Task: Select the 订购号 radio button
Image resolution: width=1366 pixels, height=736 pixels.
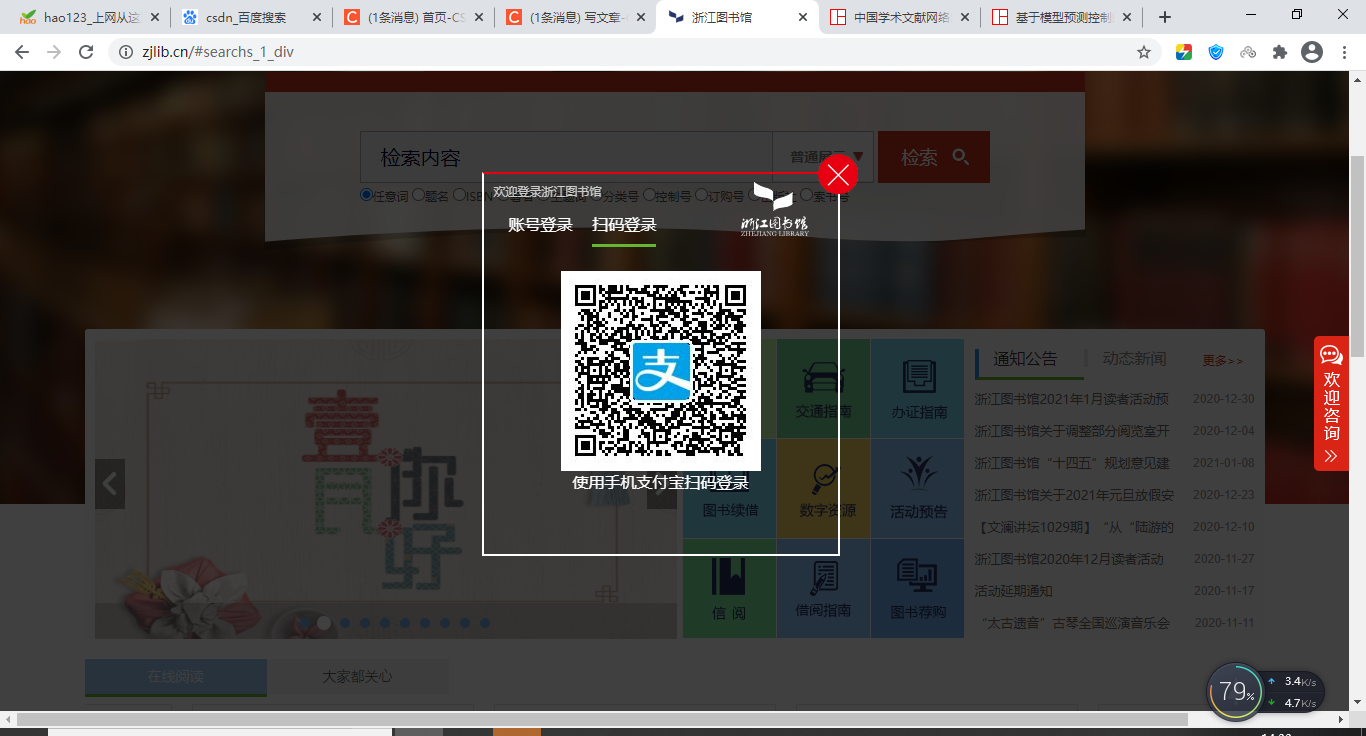Action: pyautogui.click(x=701, y=196)
